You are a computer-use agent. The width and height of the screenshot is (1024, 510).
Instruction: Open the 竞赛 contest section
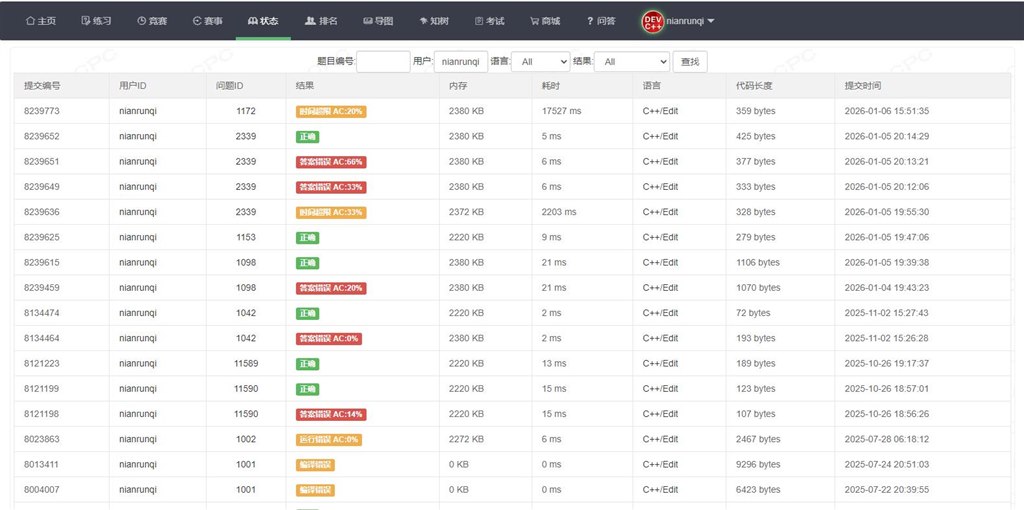[x=152, y=20]
